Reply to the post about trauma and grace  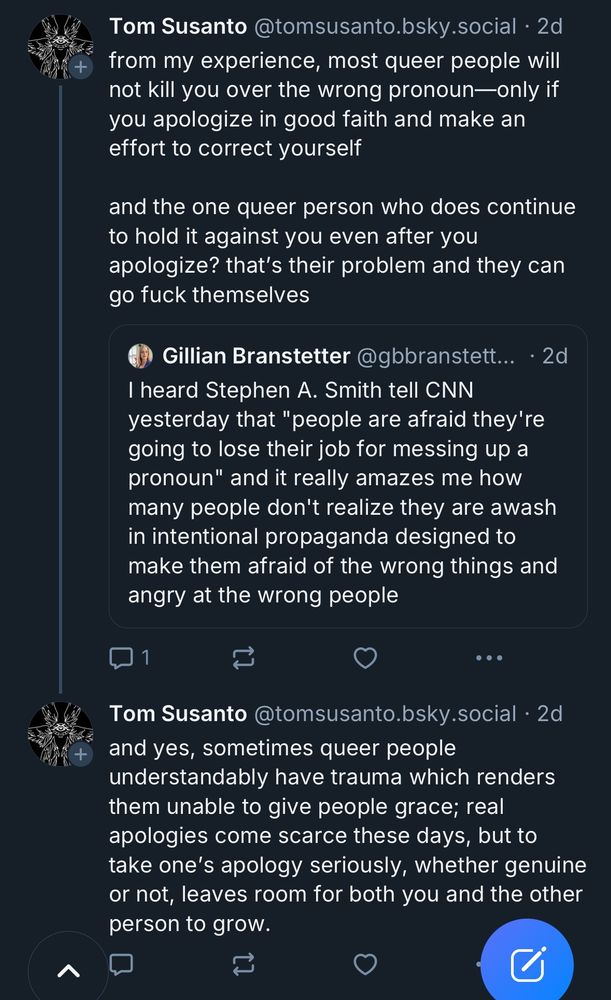coord(122,964)
